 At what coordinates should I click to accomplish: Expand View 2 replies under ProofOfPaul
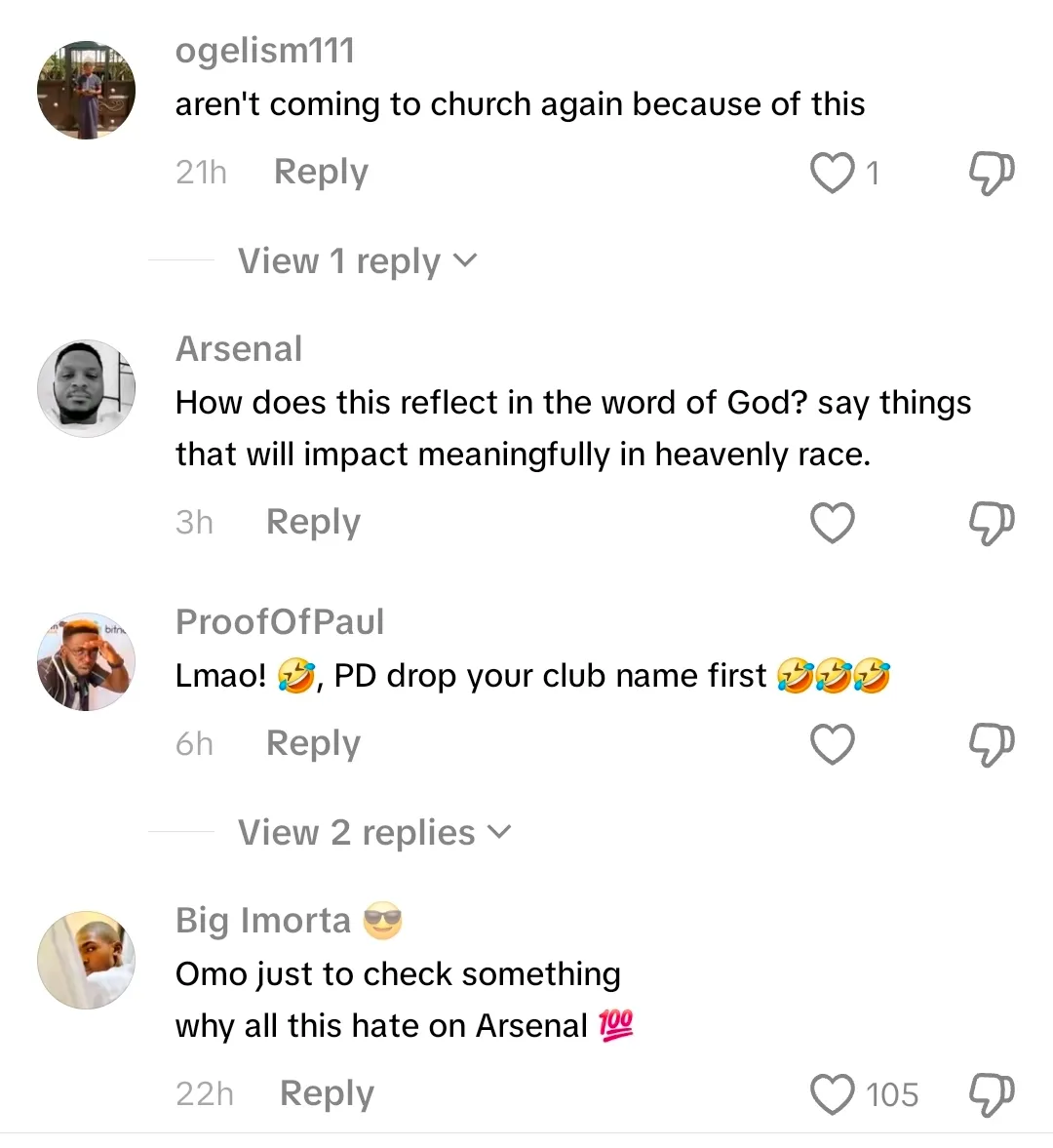[x=374, y=833]
